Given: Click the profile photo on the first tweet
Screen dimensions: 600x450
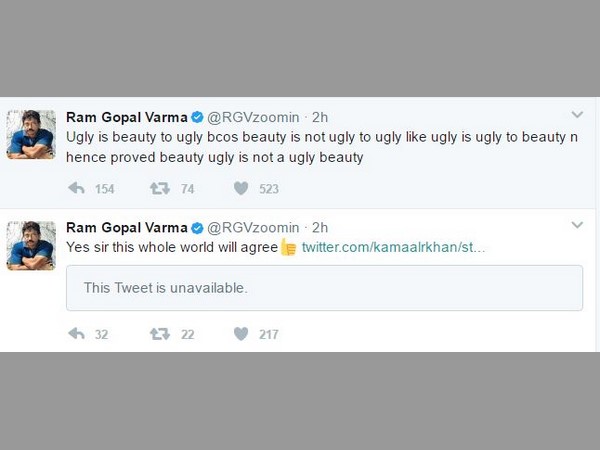Looking at the screenshot, I should point(31,134).
